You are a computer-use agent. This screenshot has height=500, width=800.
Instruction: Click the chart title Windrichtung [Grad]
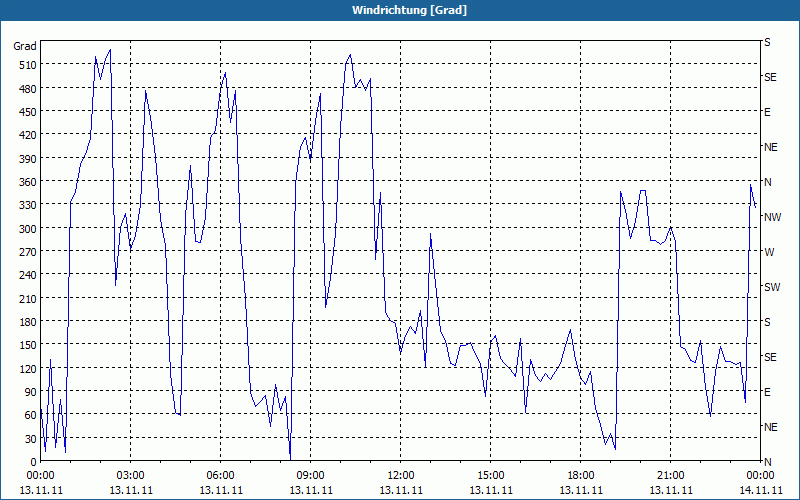tap(409, 10)
